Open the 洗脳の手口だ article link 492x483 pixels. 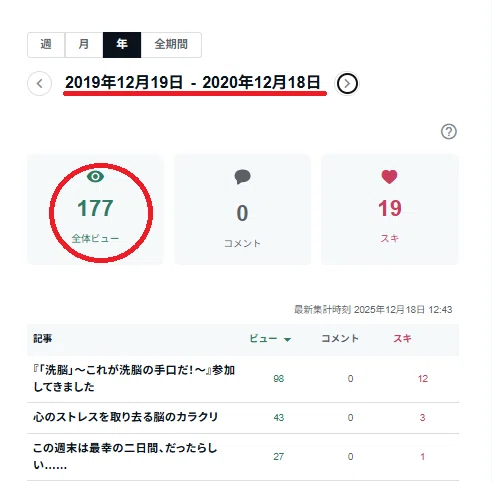pyautogui.click(x=134, y=378)
